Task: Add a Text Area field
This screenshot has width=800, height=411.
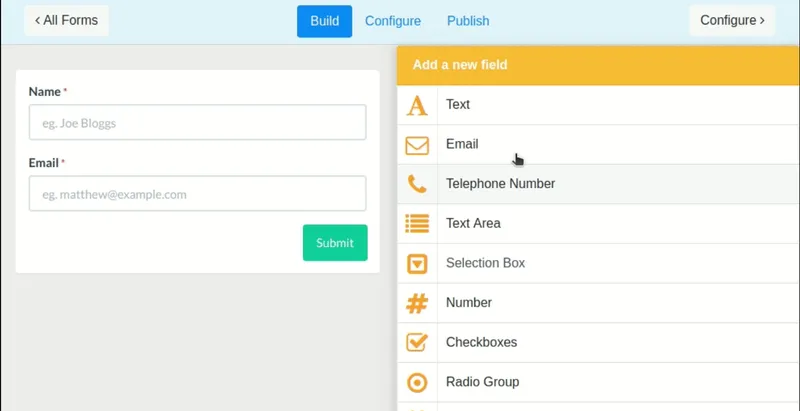Action: coord(598,224)
